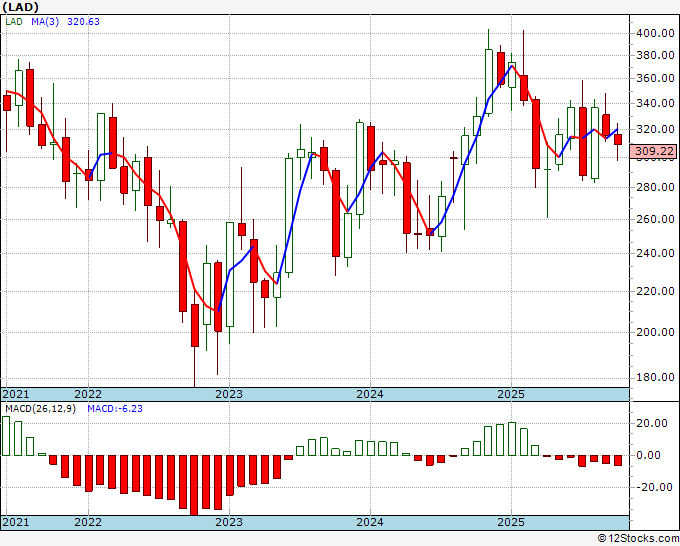Screen dimensions: 680x546
Task: Click the 380.00 price axis label
Action: (x=655, y=55)
